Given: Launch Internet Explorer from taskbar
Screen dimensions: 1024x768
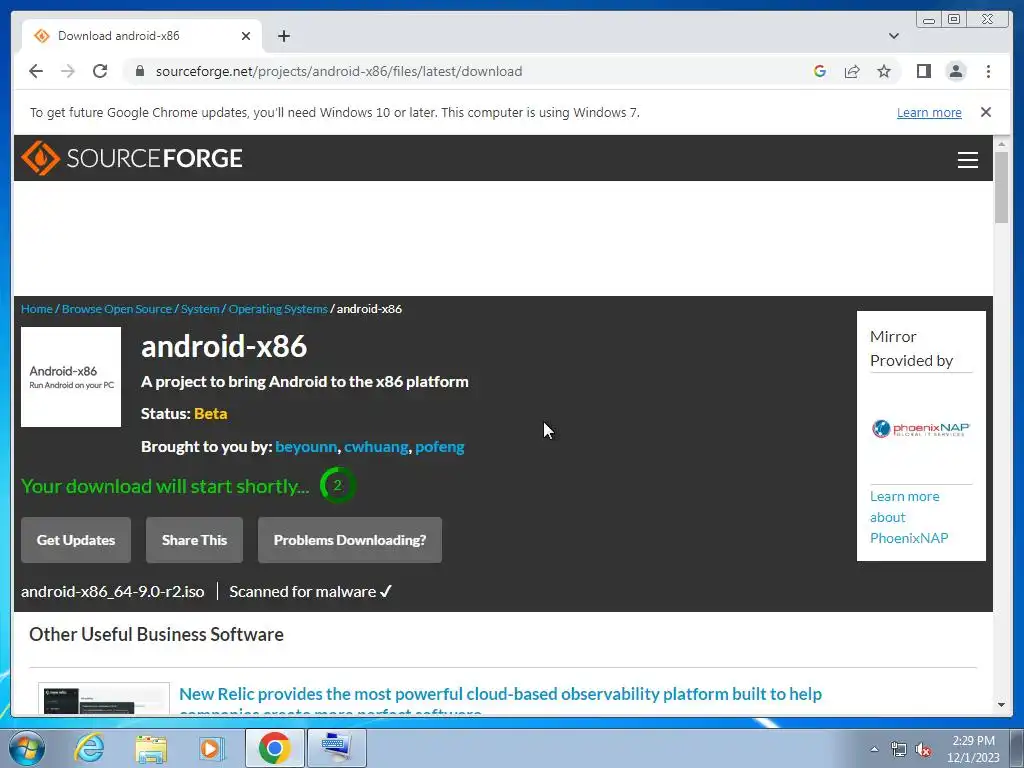Looking at the screenshot, I should (x=89, y=748).
